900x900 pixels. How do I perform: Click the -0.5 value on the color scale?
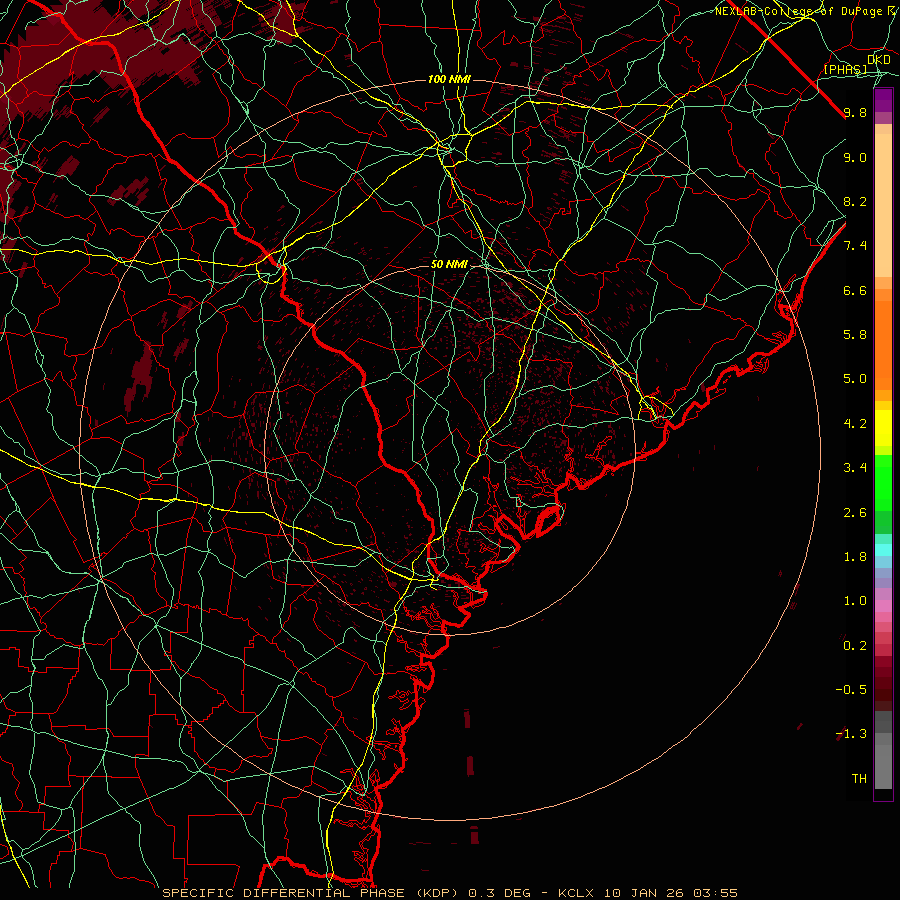point(851,690)
